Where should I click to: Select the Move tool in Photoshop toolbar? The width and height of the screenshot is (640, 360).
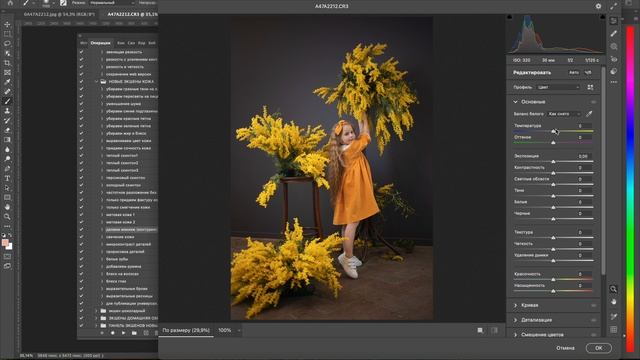7,24
